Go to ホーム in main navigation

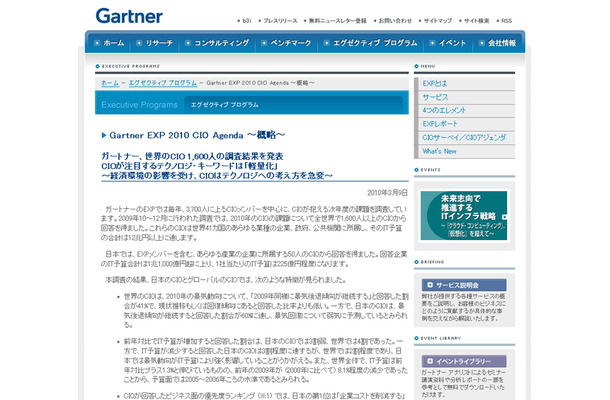pos(114,43)
